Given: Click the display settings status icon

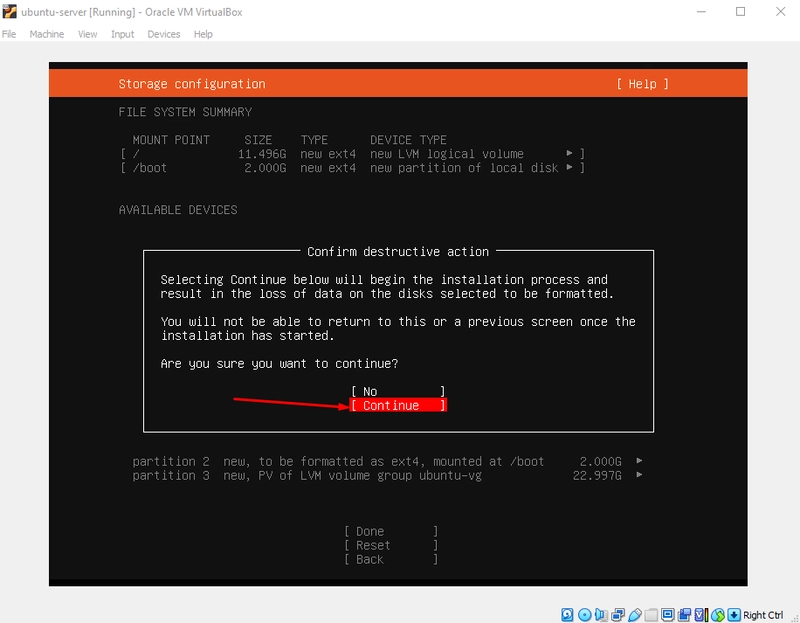Looking at the screenshot, I should (x=667, y=615).
